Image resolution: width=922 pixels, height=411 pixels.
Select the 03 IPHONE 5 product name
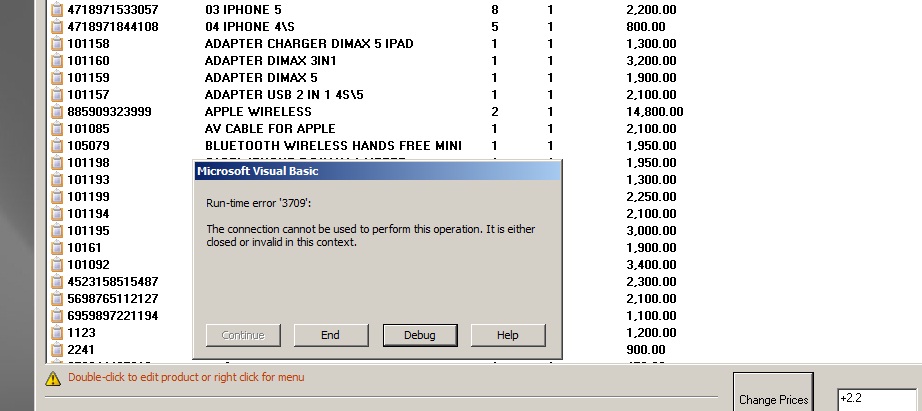click(243, 9)
